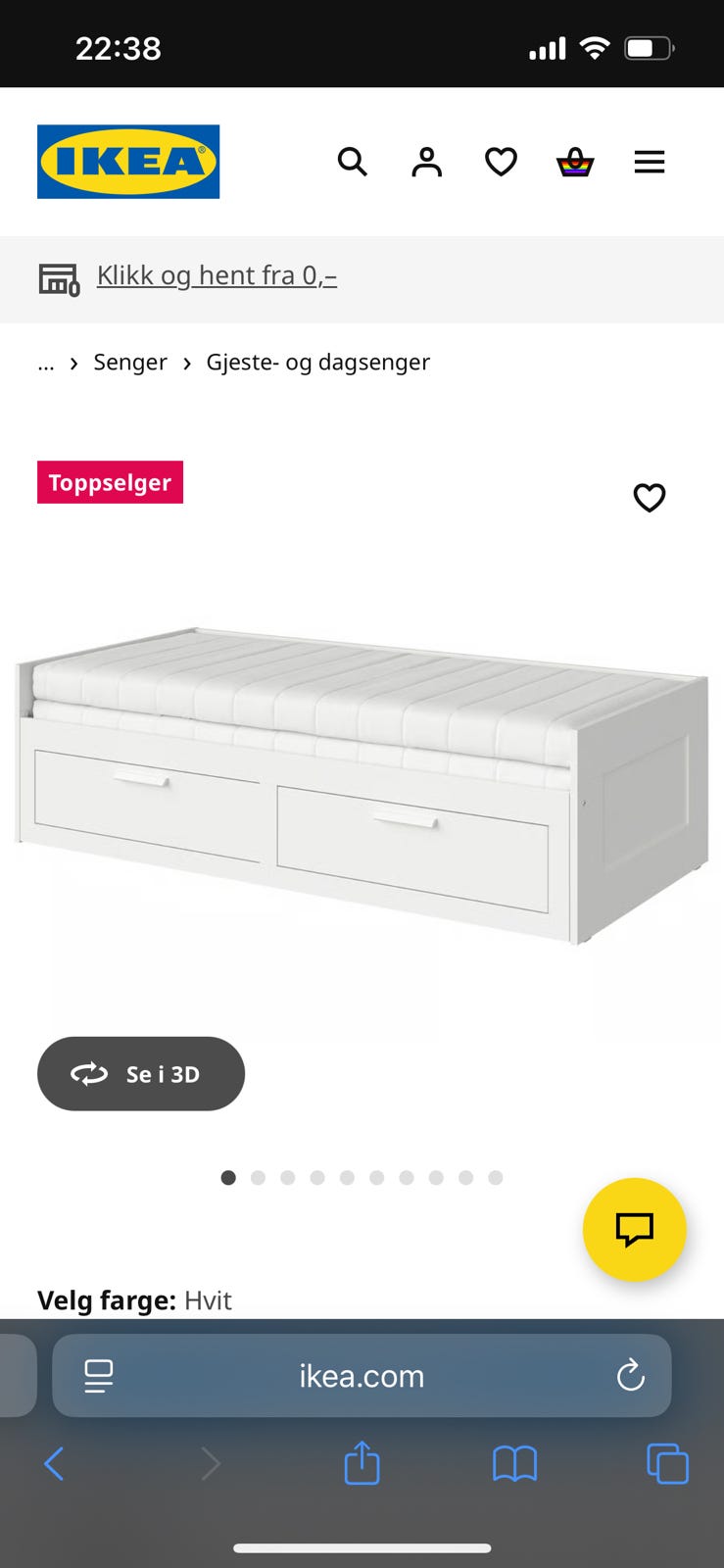
Task: Open the user profile icon
Action: [x=426, y=162]
